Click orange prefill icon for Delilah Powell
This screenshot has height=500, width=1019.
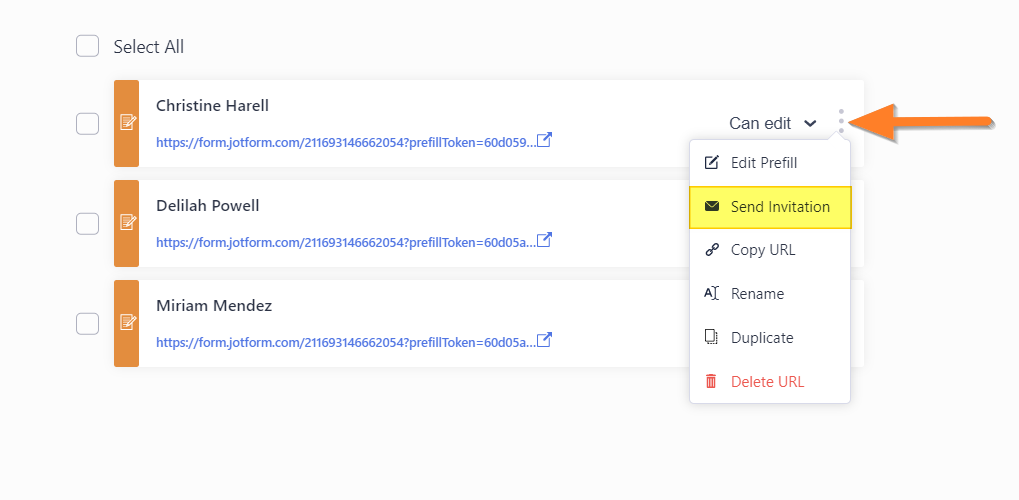click(127, 223)
